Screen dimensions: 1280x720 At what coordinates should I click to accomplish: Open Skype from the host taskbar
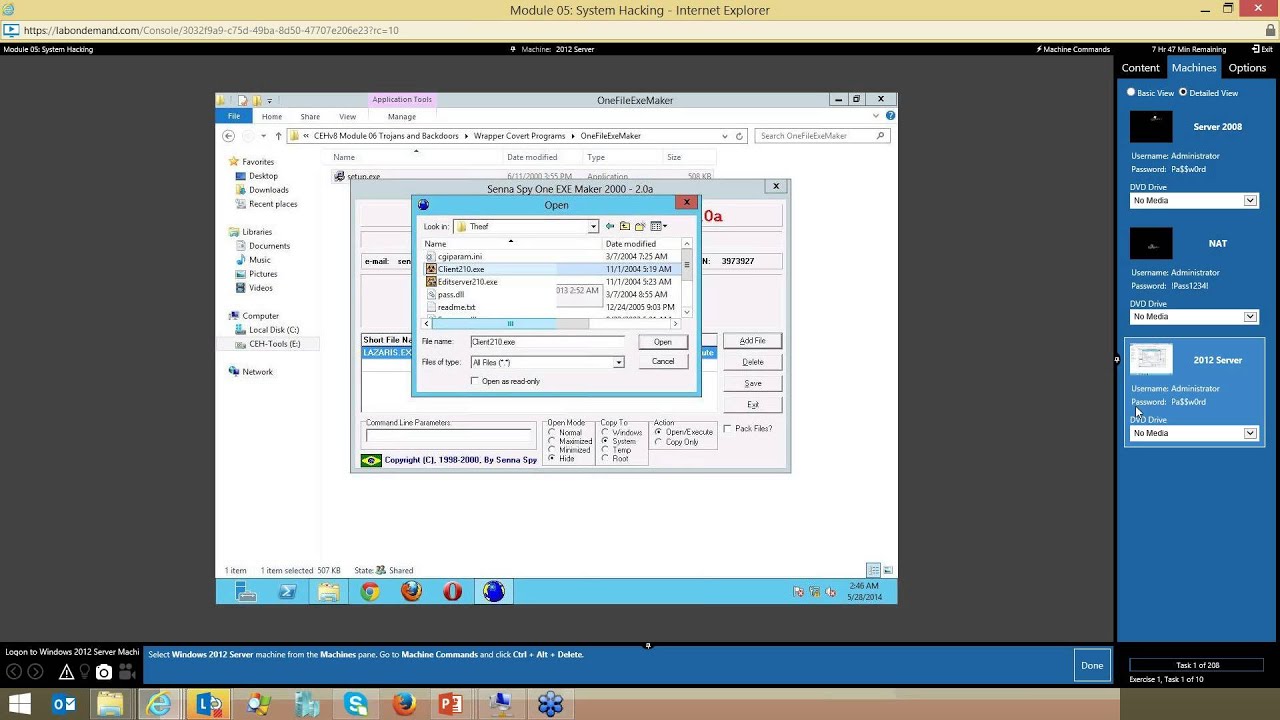pyautogui.click(x=356, y=705)
